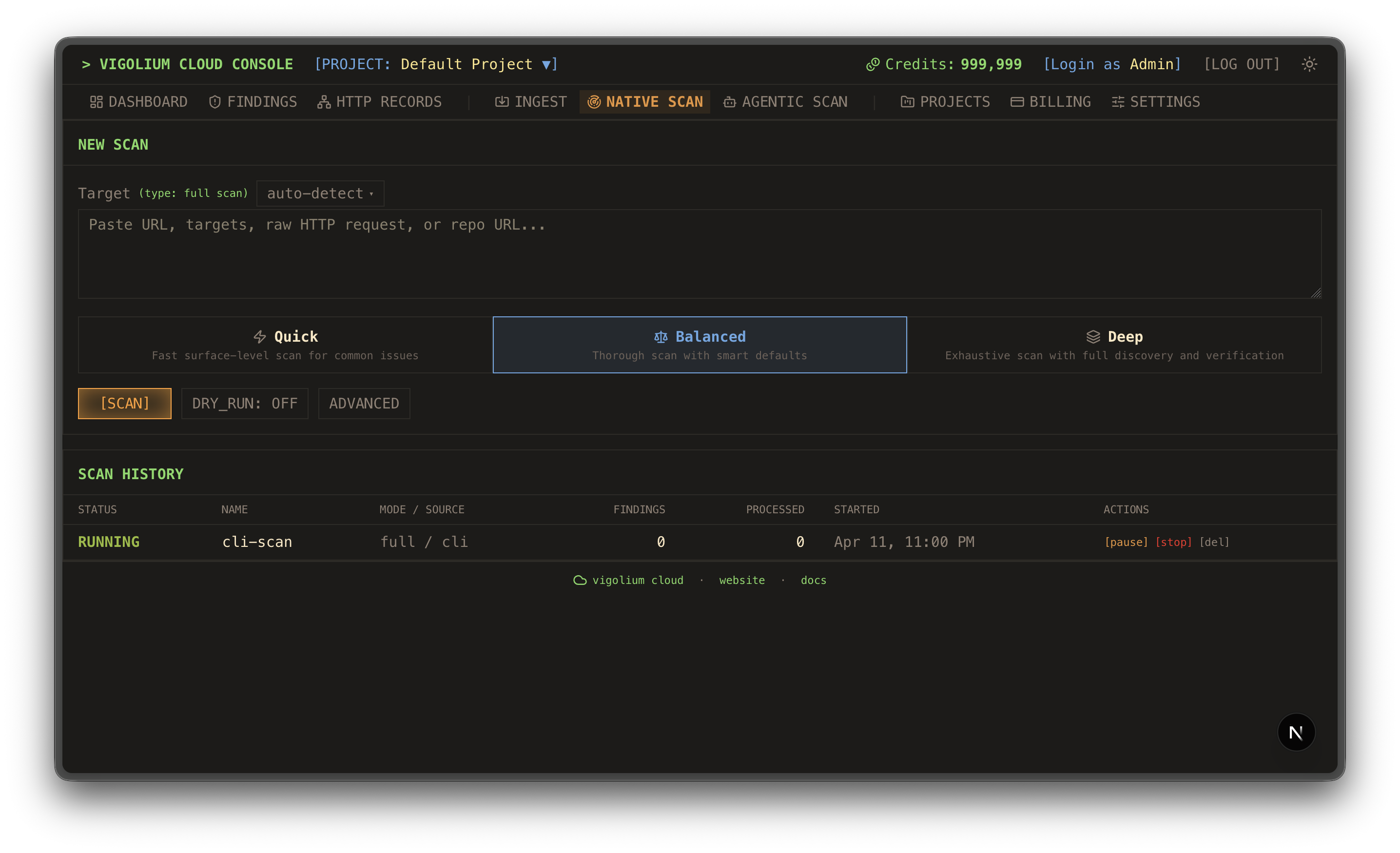
Task: Open the BILLING tab
Action: 1050,102
